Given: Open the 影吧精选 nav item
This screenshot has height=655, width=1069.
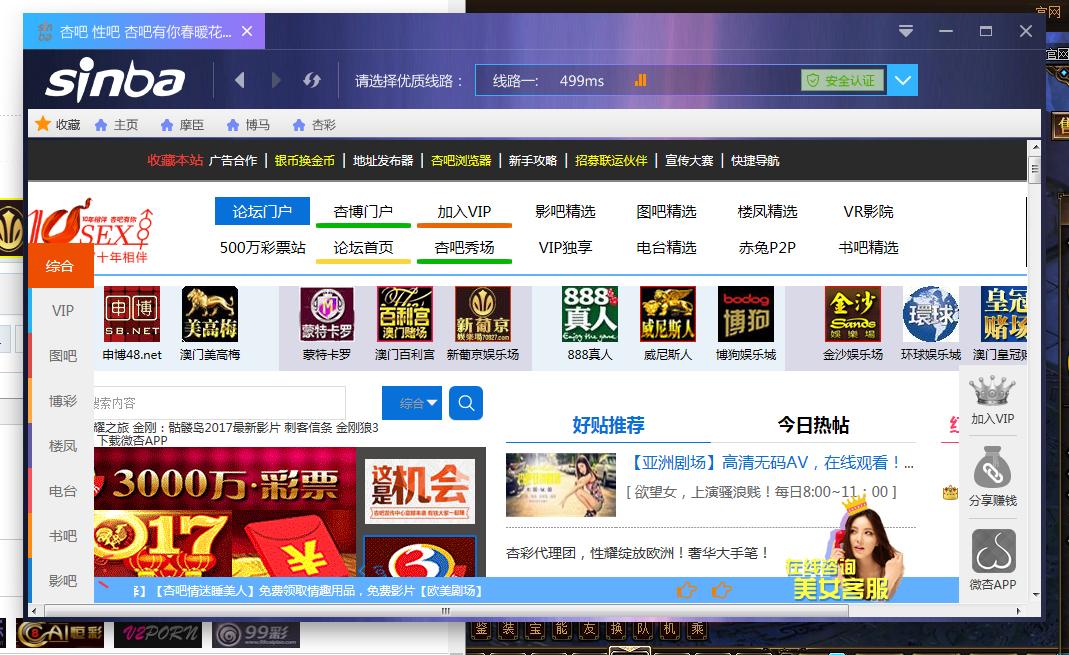Looking at the screenshot, I should [565, 211].
